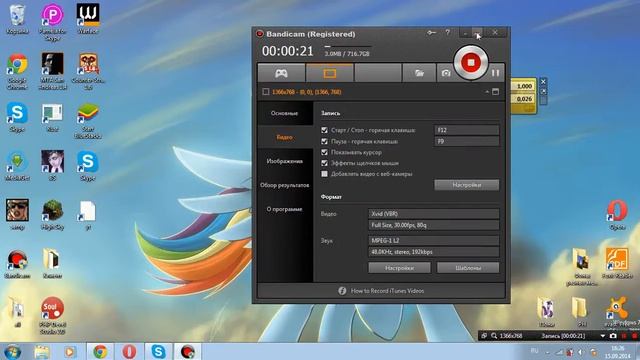Click the small window icon right of resolution row
The width and height of the screenshot is (640, 360).
[496, 92]
